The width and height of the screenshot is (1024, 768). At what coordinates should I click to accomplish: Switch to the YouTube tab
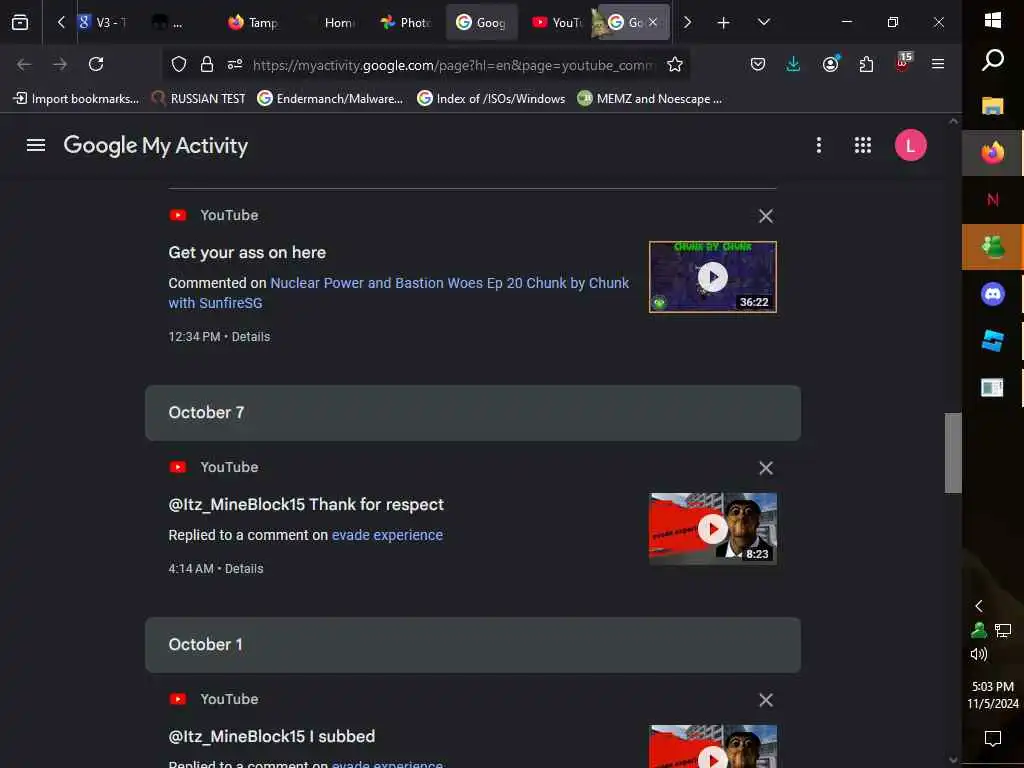[x=557, y=23]
